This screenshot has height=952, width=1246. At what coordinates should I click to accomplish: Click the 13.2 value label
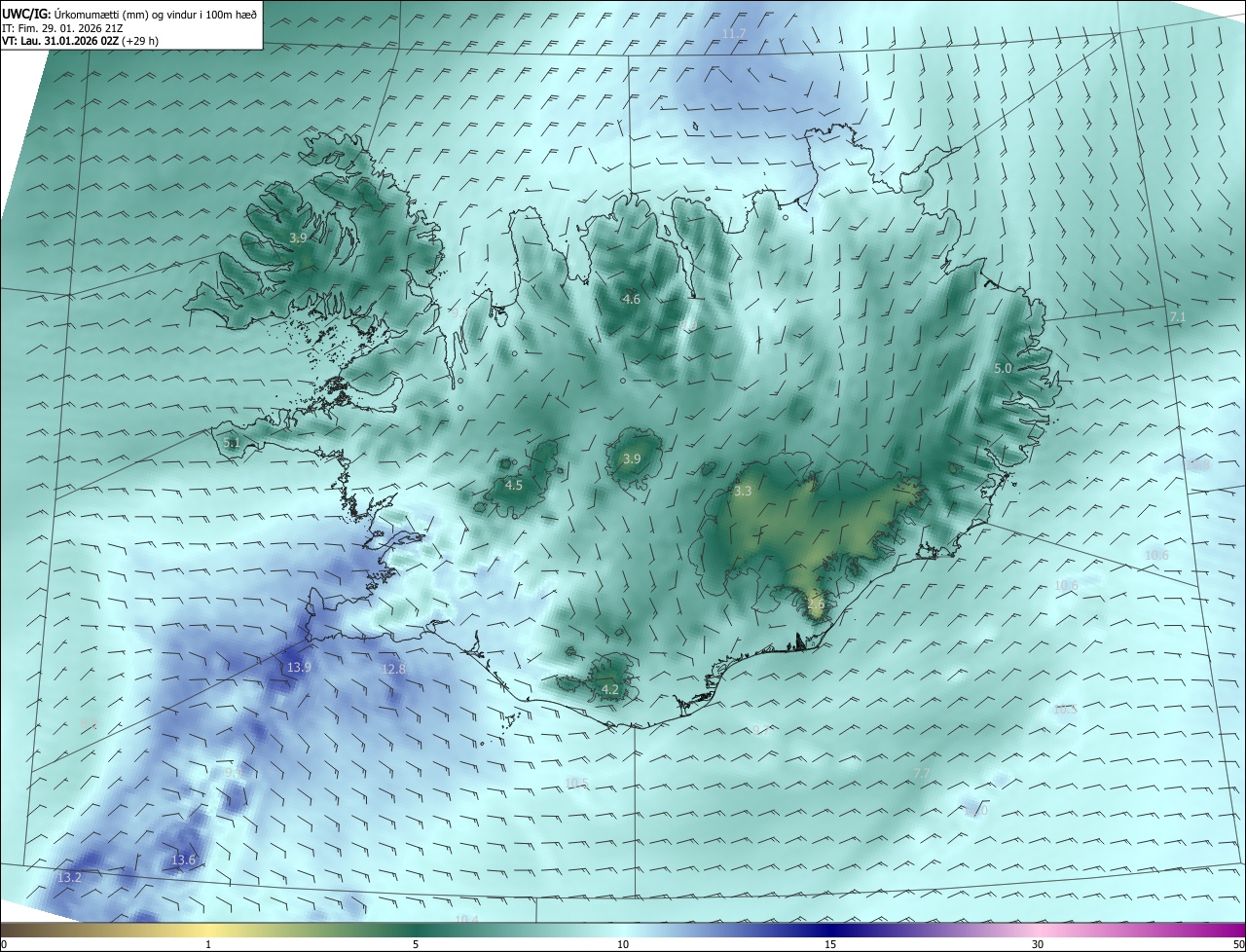coord(69,877)
